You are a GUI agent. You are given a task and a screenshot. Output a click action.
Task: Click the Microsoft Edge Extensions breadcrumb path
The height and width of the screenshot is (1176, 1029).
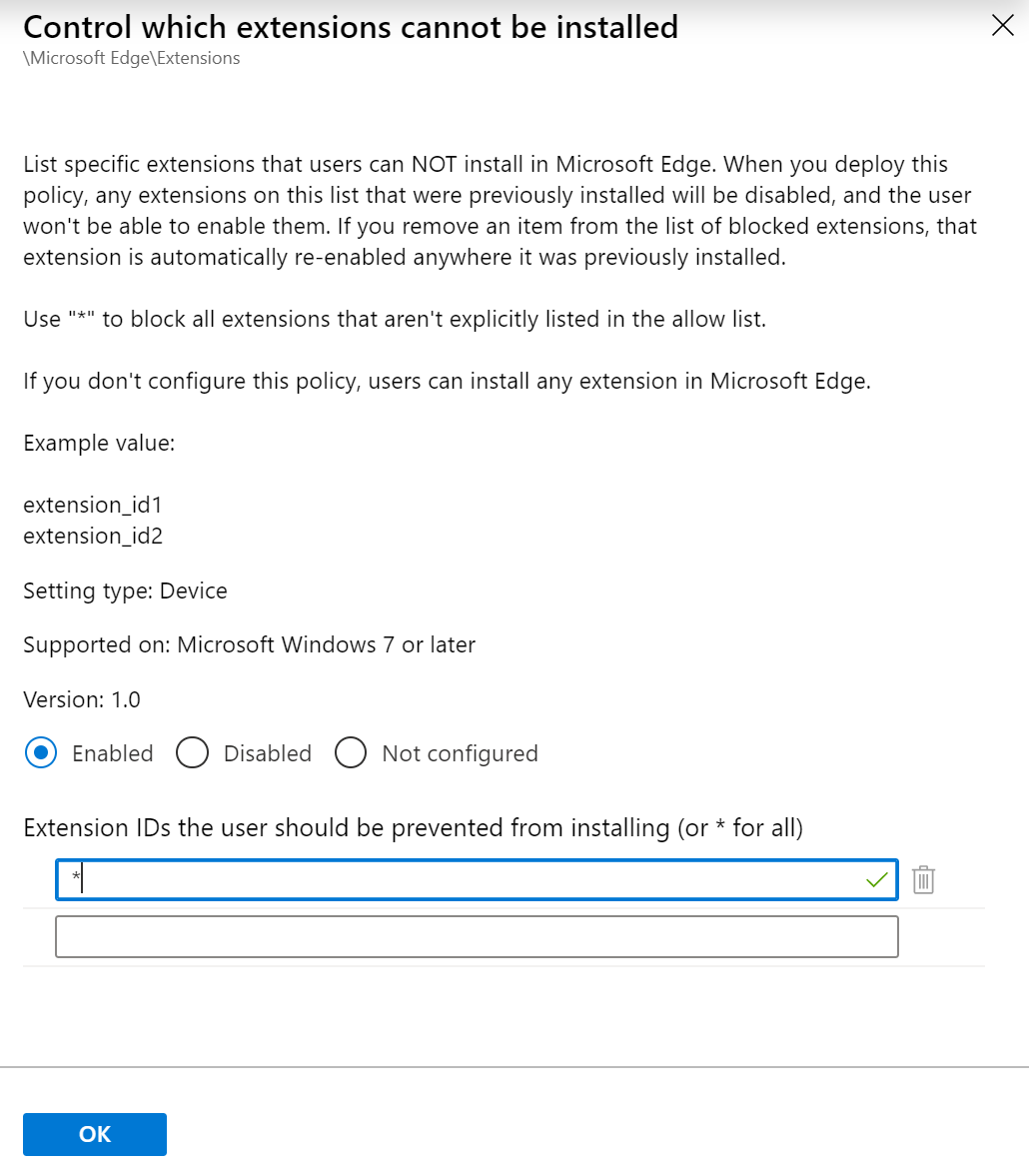(x=131, y=58)
